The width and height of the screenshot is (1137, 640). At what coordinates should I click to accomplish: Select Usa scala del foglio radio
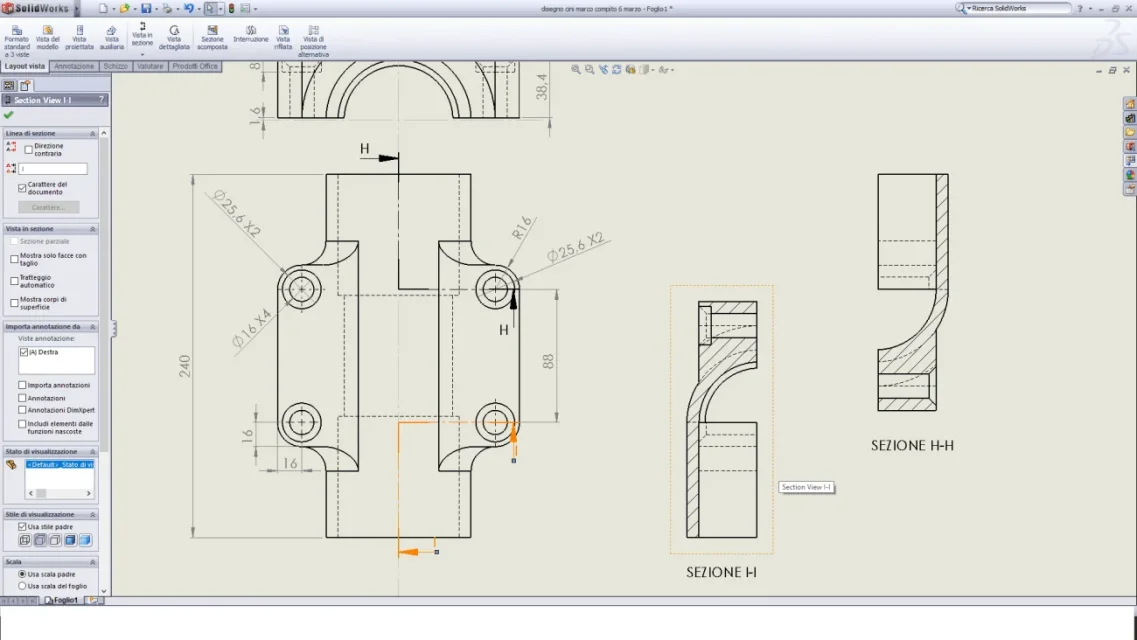pos(22,586)
